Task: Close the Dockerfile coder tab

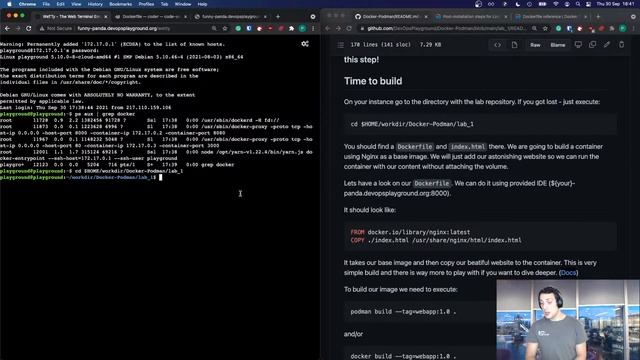Action: click(185, 17)
